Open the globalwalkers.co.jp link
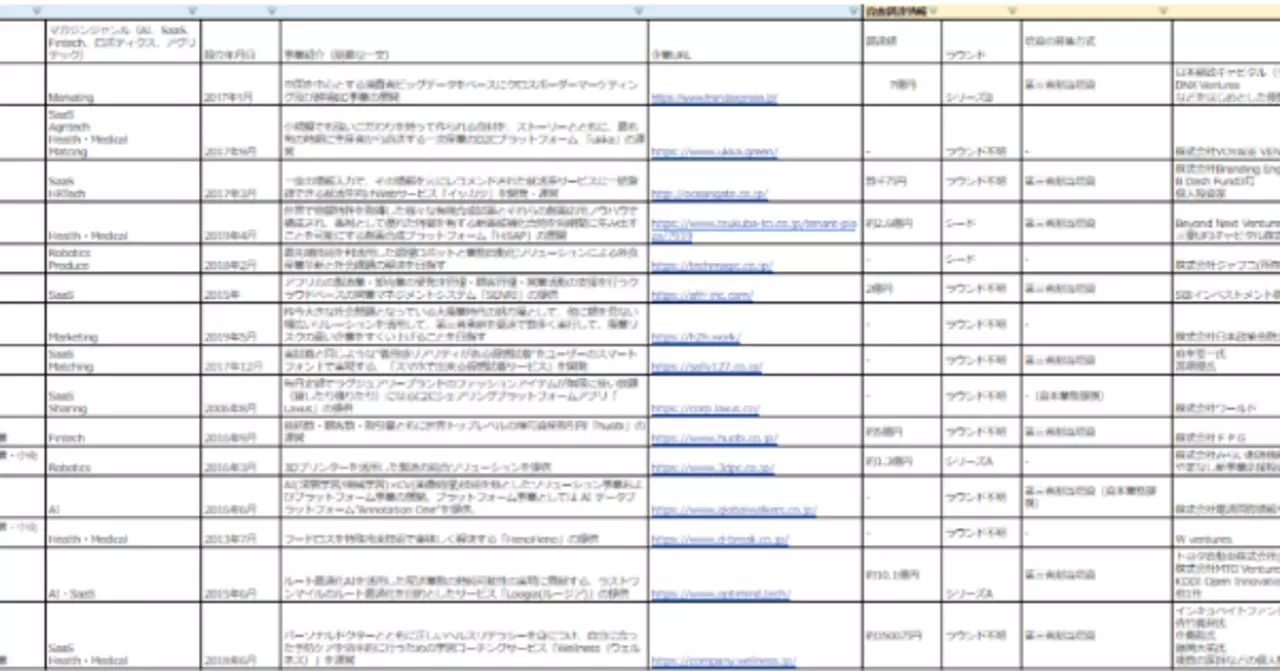This screenshot has height=671, width=1280. tap(733, 510)
